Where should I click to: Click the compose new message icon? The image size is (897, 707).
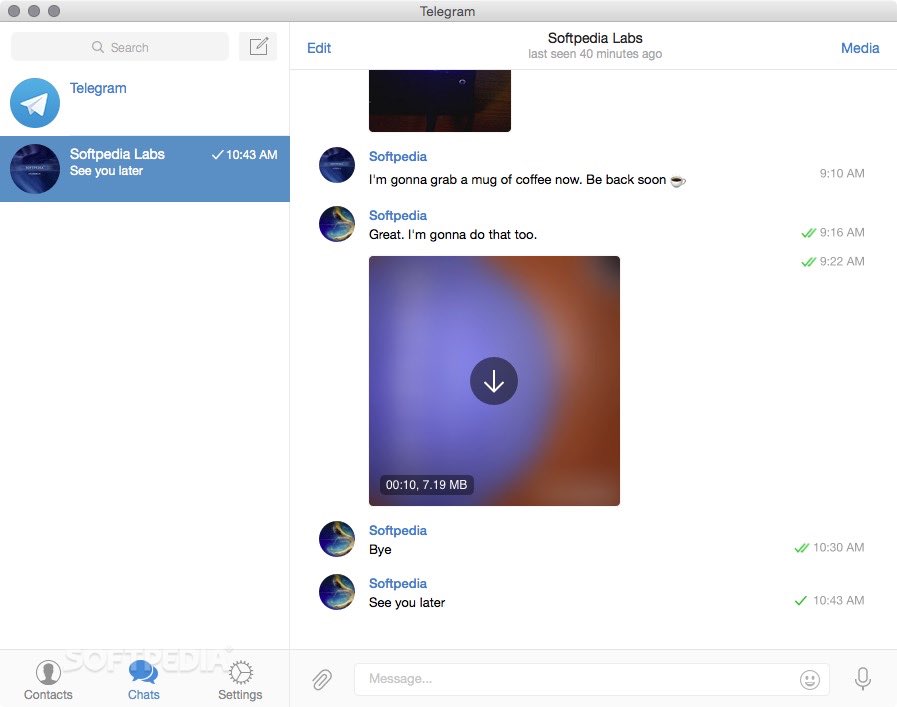pyautogui.click(x=258, y=47)
